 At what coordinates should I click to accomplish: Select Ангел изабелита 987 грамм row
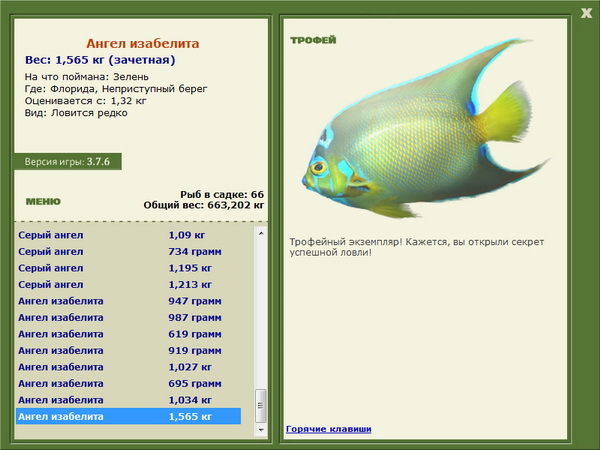coord(129,317)
